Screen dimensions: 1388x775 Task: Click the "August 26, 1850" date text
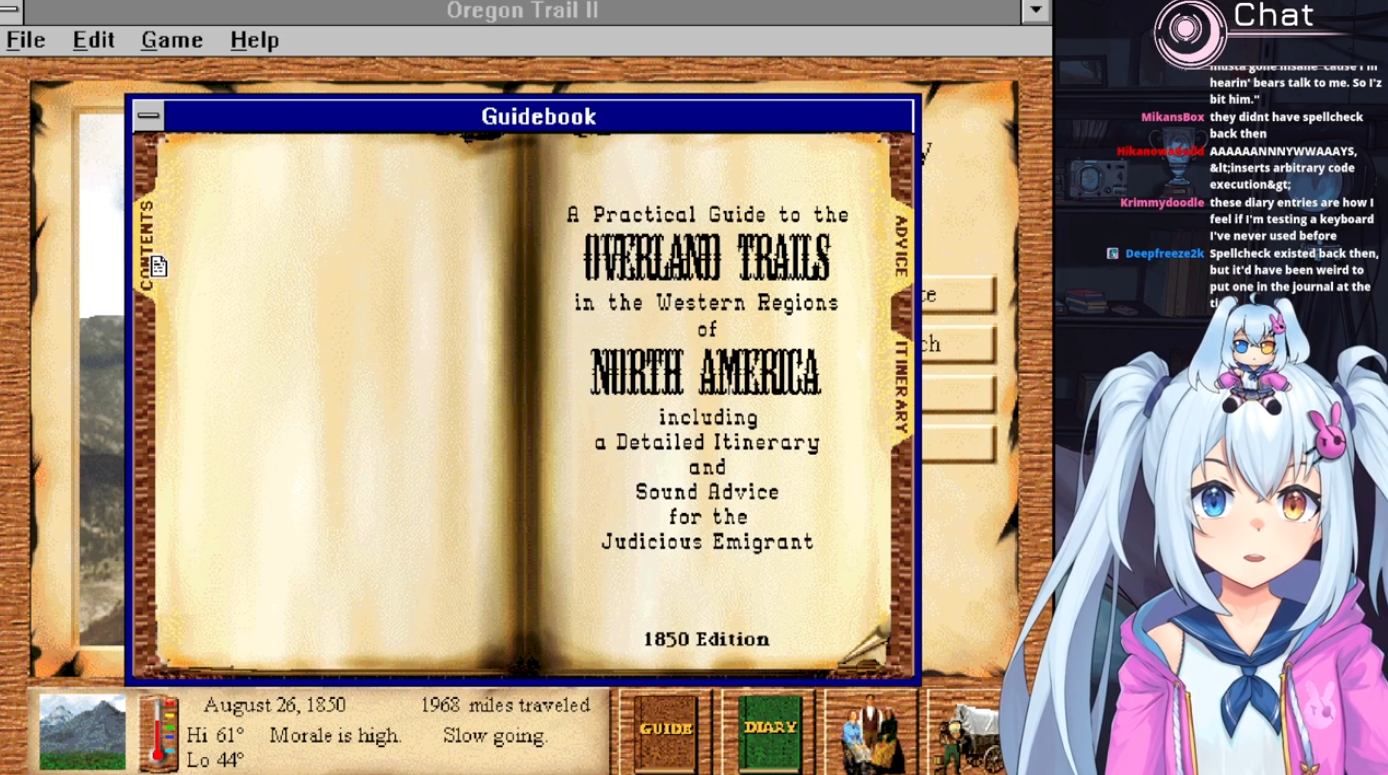(274, 706)
